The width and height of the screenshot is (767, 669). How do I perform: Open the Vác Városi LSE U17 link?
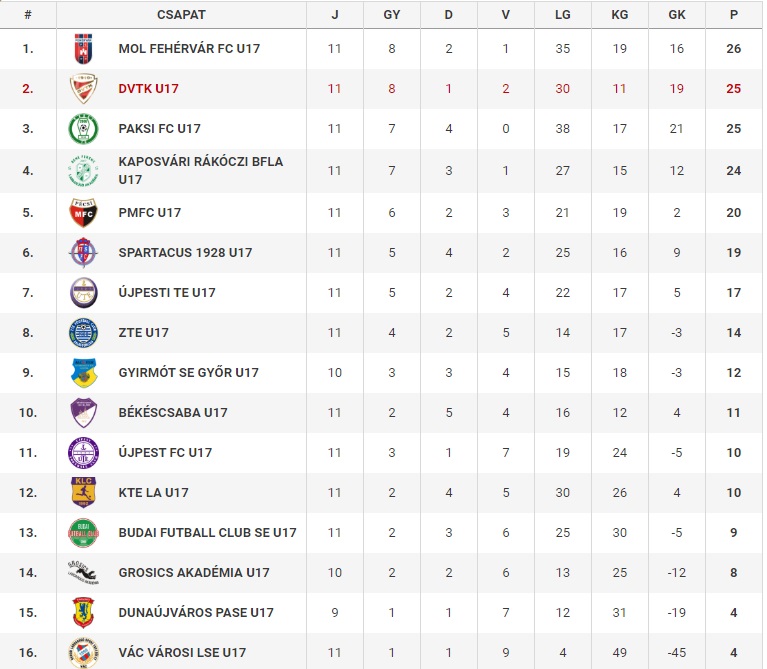pyautogui.click(x=182, y=652)
